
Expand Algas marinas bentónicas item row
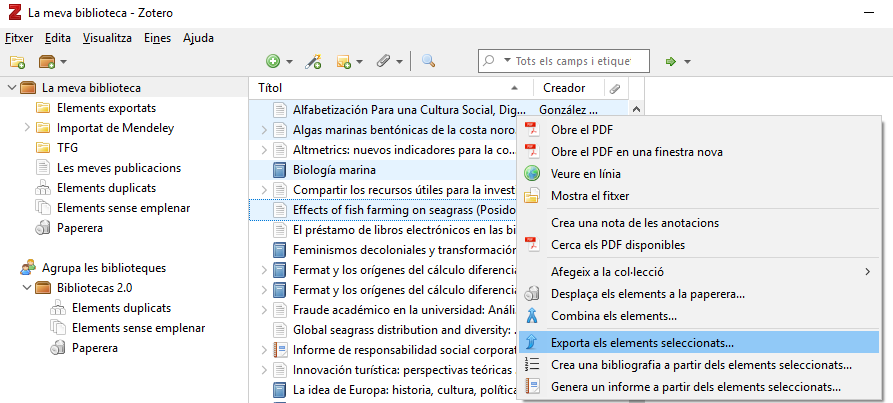pyautogui.click(x=263, y=130)
